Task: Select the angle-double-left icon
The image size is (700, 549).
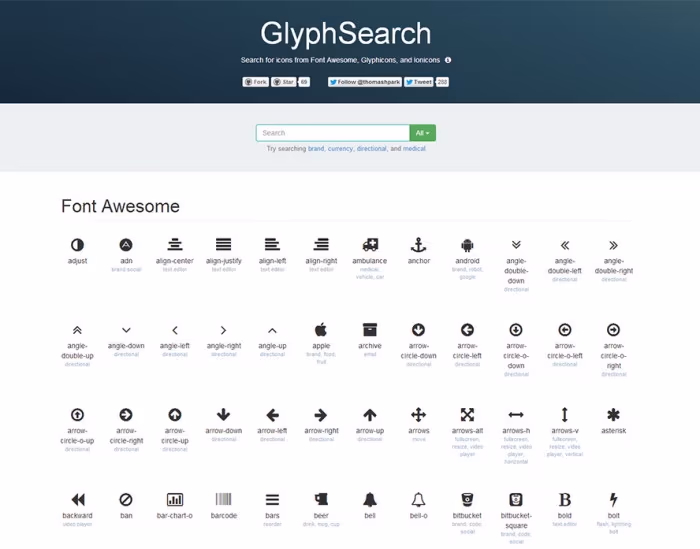Action: 565,245
